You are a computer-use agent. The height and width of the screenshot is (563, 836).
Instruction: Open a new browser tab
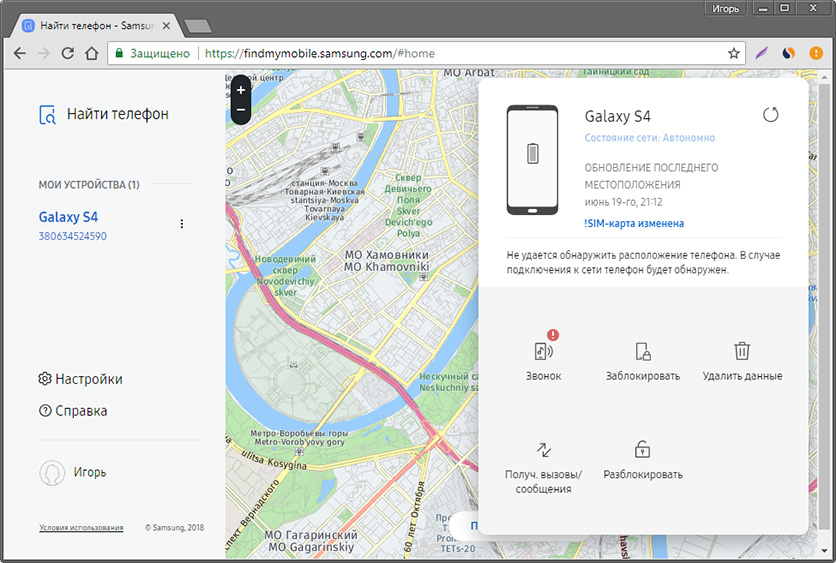click(197, 26)
